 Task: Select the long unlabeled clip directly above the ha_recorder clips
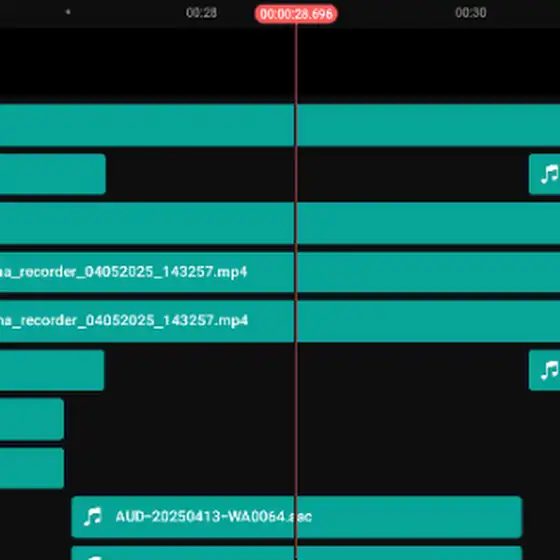point(280,223)
